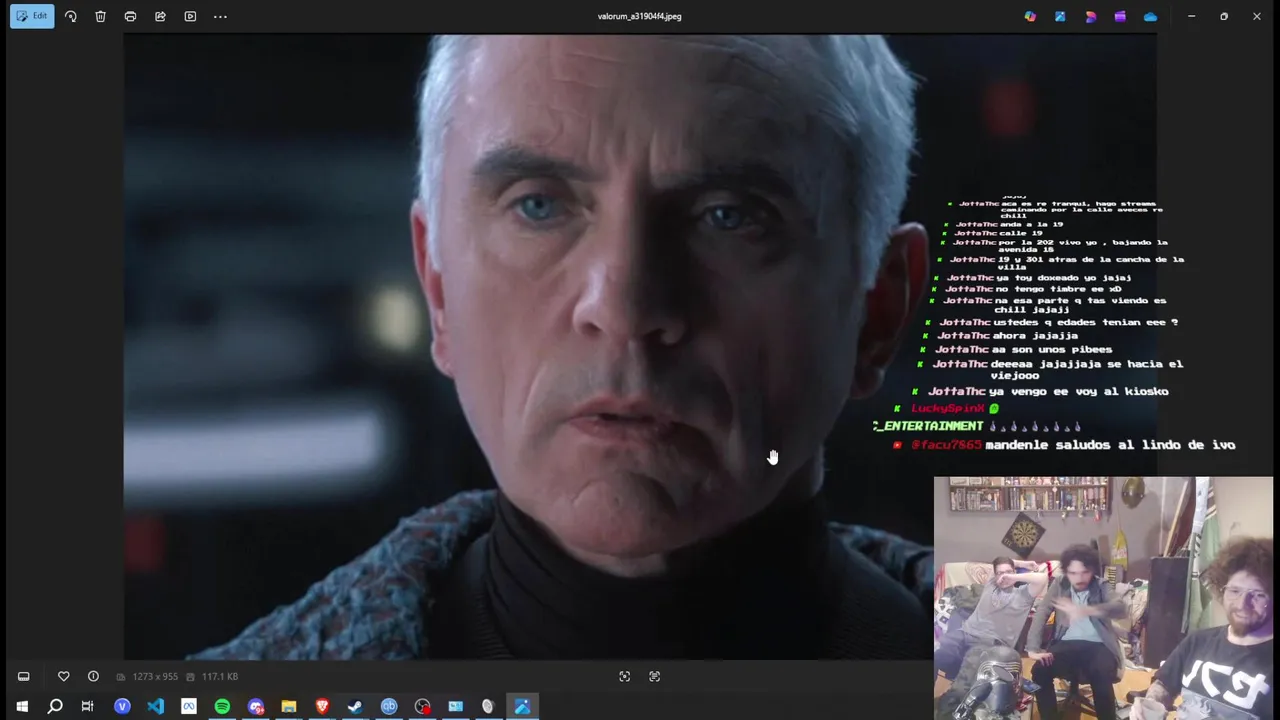Click chat message 'ahora jajajja'
The width and height of the screenshot is (1280, 720).
click(1035, 336)
